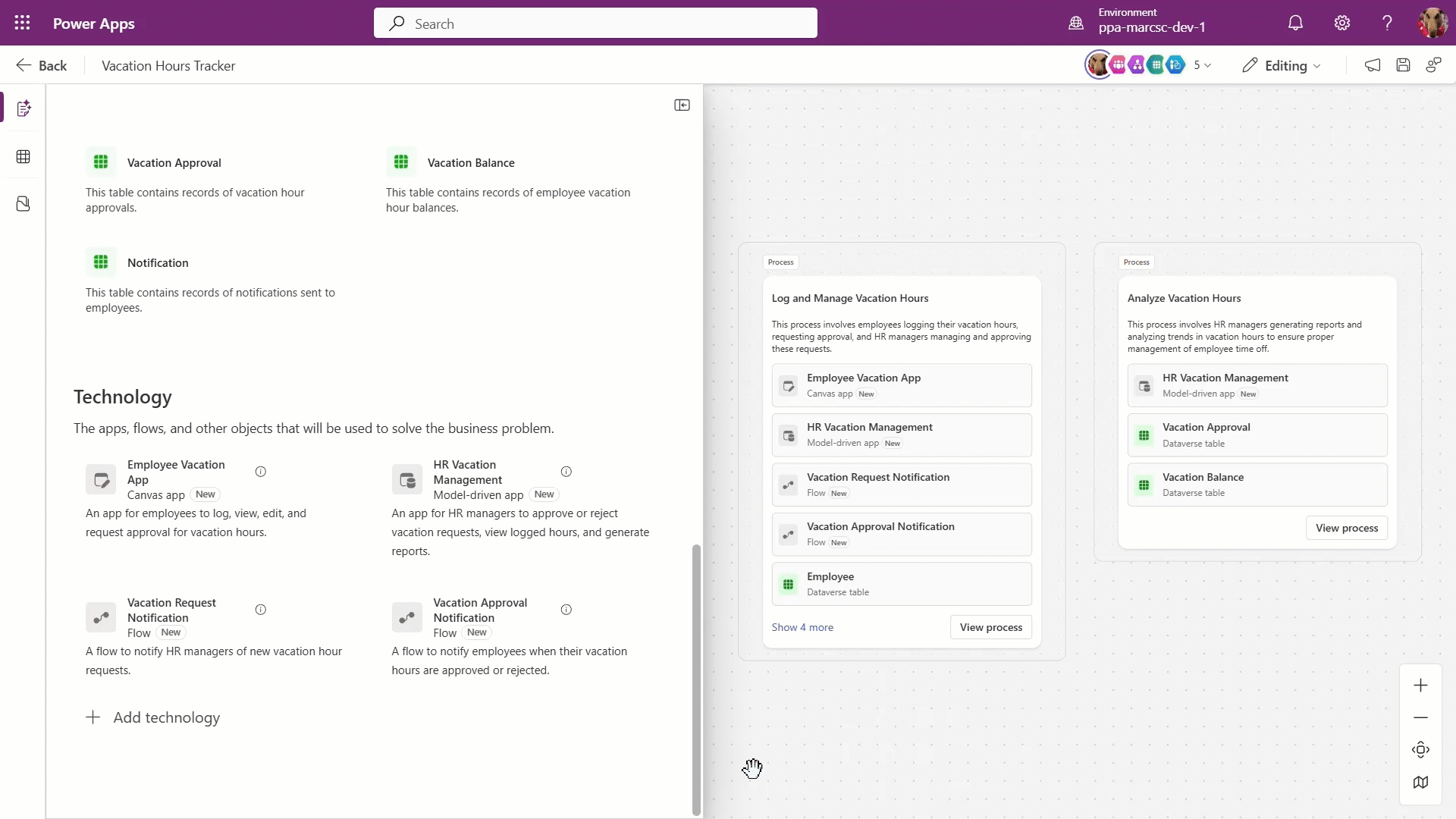
Task: Open sharing via the people icon
Action: pyautogui.click(x=1434, y=65)
